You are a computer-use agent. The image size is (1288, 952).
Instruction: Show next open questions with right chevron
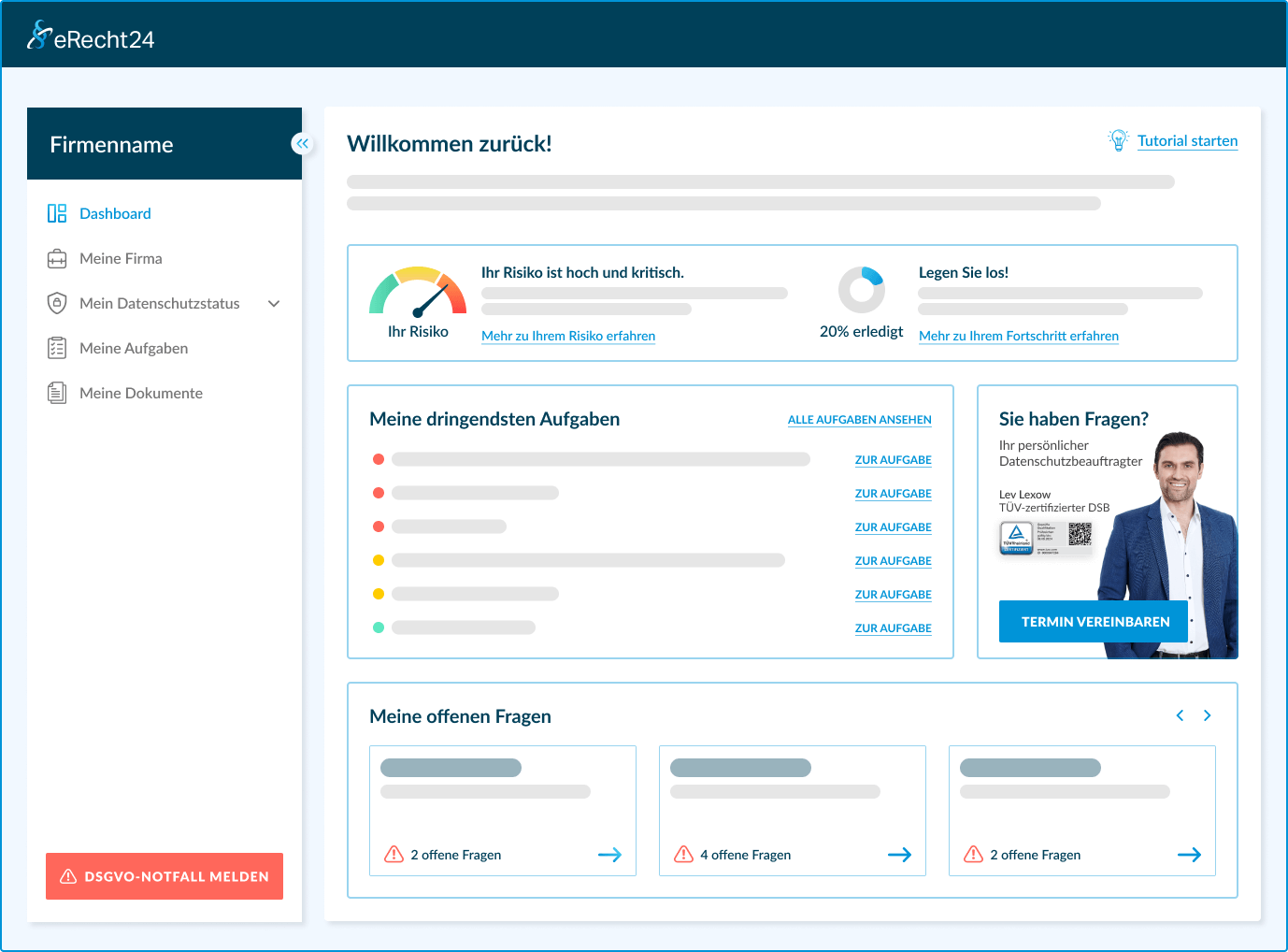click(x=1208, y=715)
